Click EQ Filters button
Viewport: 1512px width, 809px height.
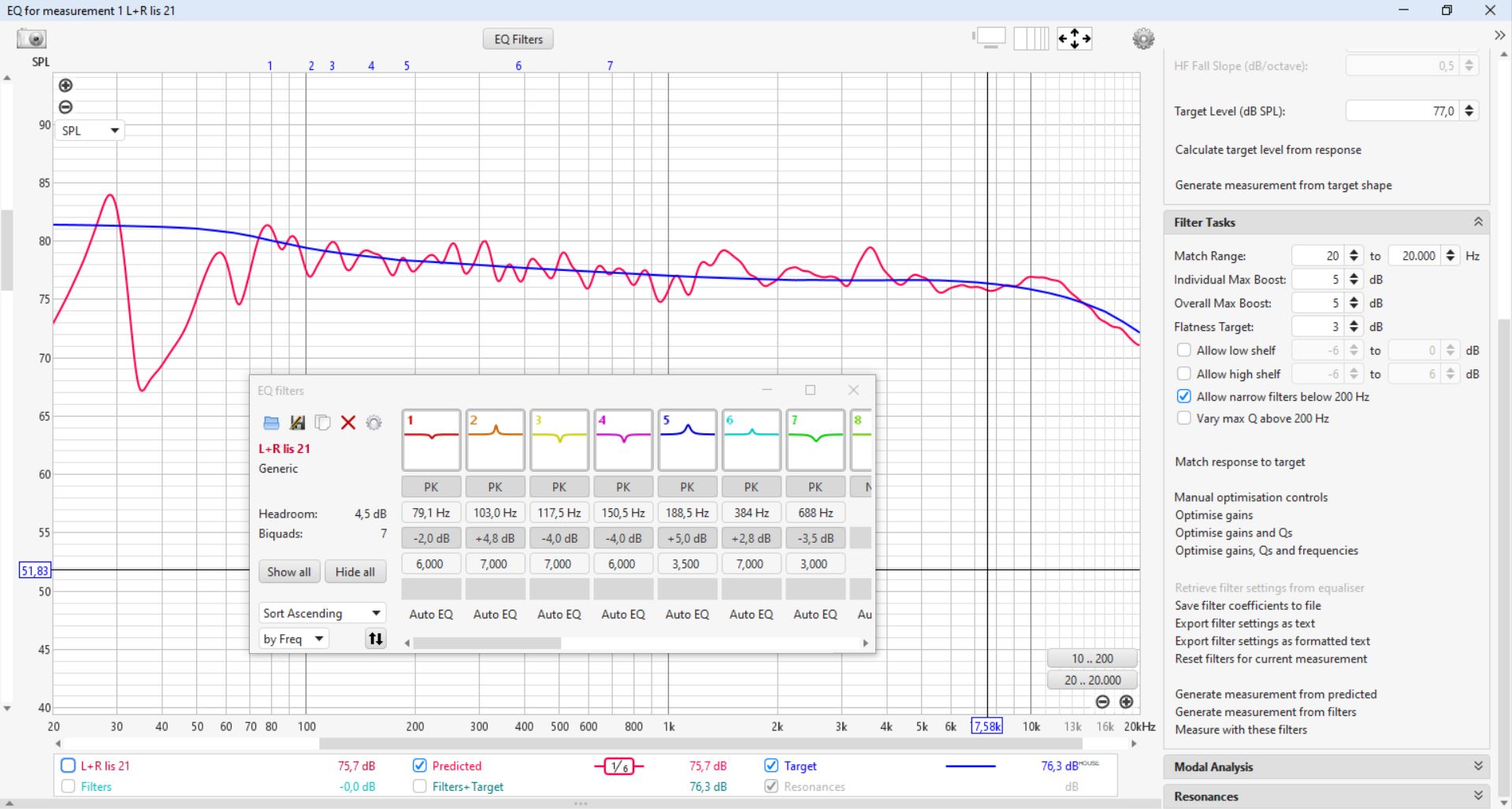pyautogui.click(x=518, y=39)
